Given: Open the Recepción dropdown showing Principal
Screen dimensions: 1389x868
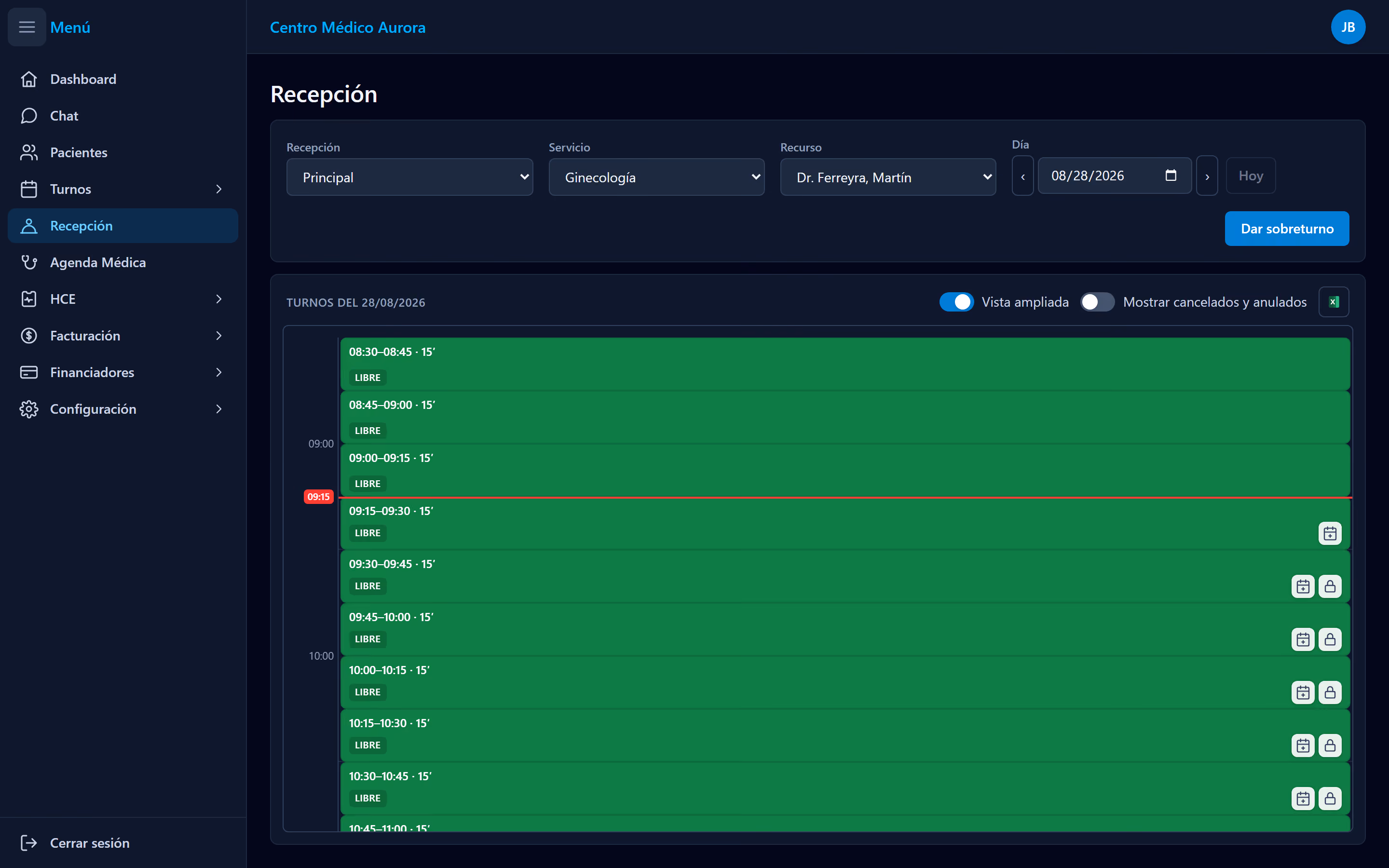Looking at the screenshot, I should click(409, 177).
